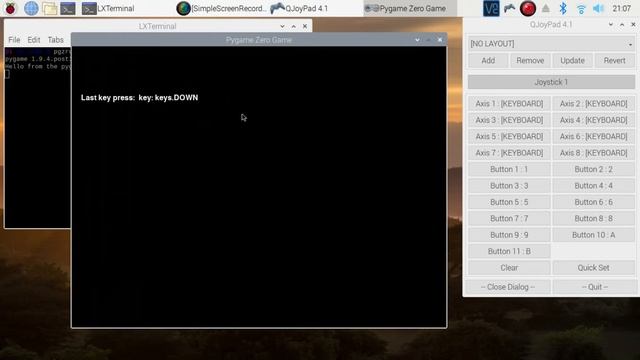The image size is (640, 360).
Task: Open the File menu in LXTerminal
Action: [14, 40]
